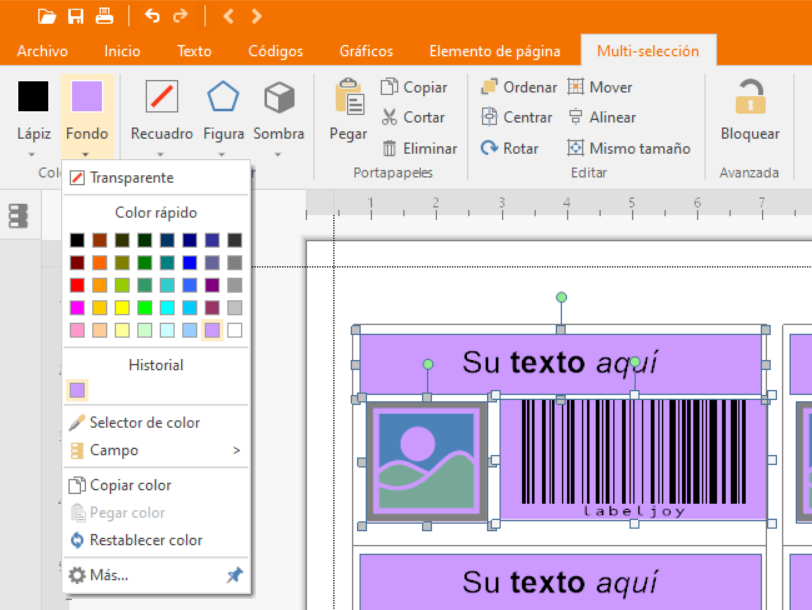Undo the last action
This screenshot has height=610, width=812.
point(152,16)
